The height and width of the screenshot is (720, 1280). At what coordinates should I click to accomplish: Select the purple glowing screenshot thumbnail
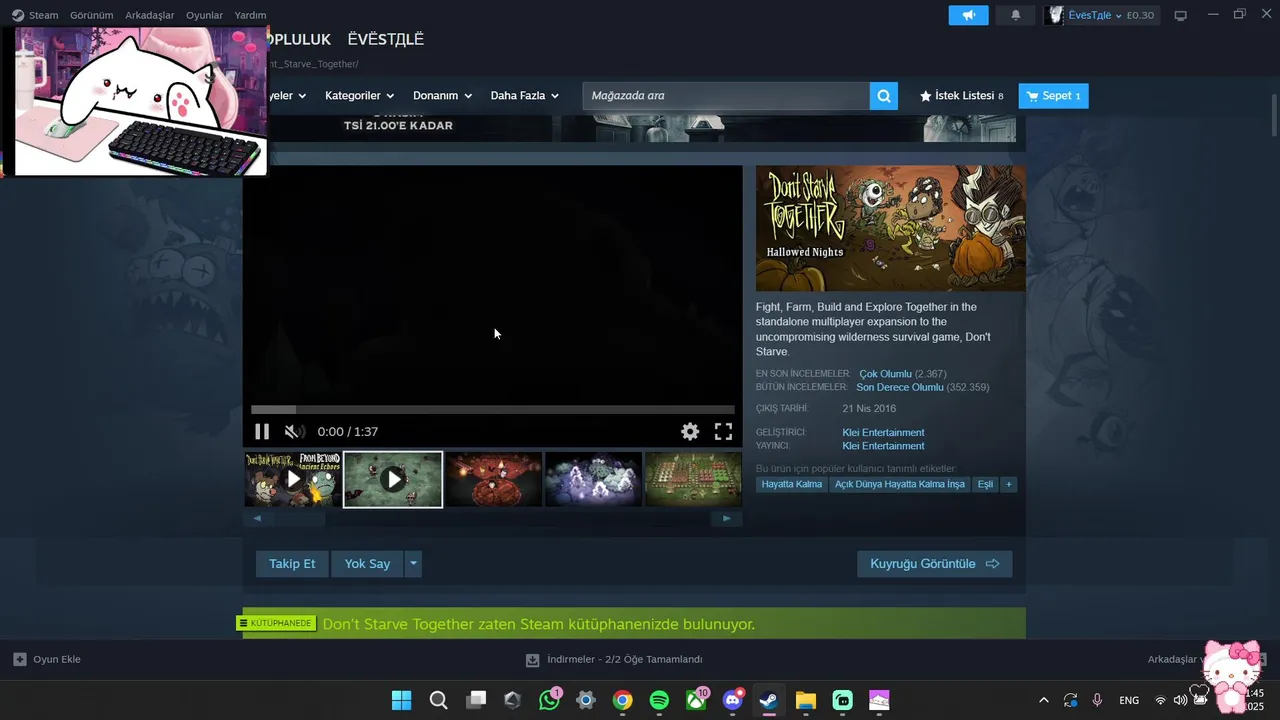[x=593, y=479]
